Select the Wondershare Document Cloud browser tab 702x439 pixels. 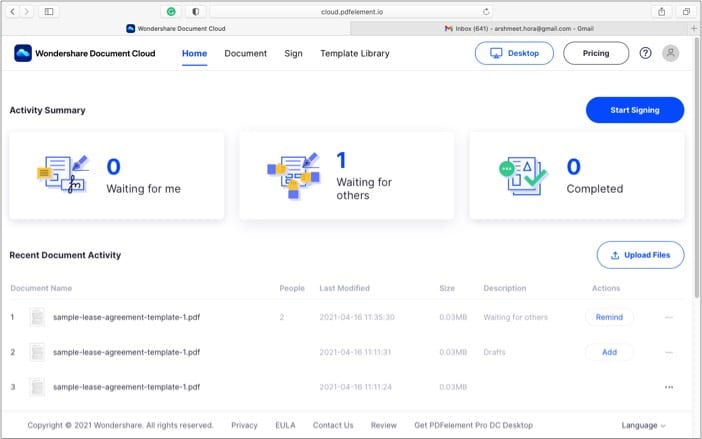176,28
